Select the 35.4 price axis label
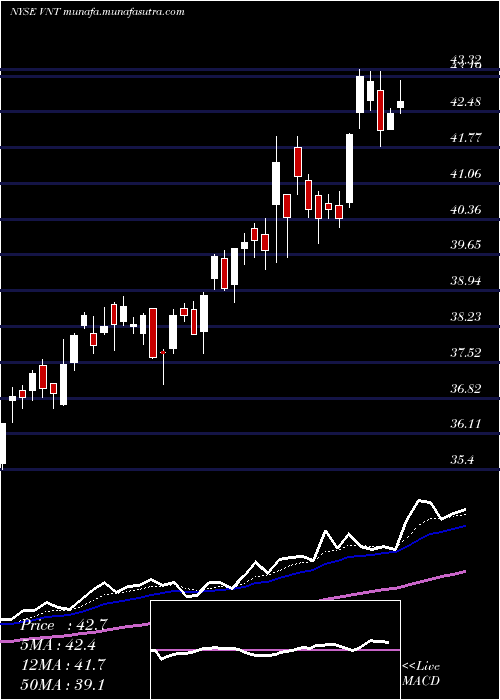This screenshot has width=500, height=700. (462, 459)
